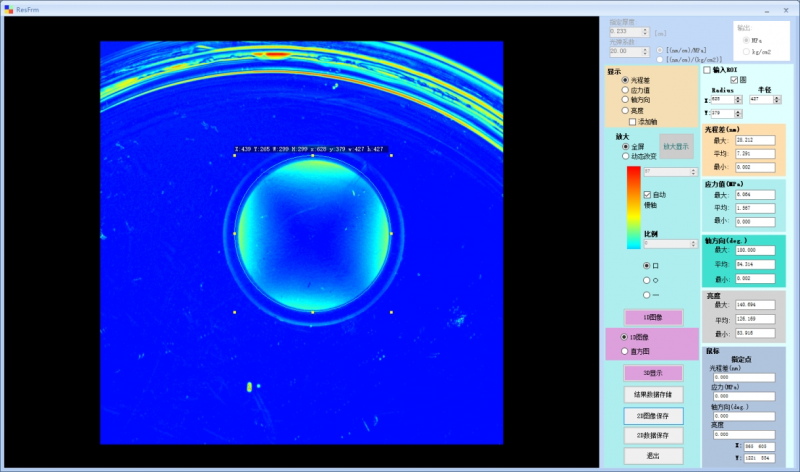Screen dimensions: 800x472
Task: Open the 3D显示 view
Action: [x=653, y=373]
